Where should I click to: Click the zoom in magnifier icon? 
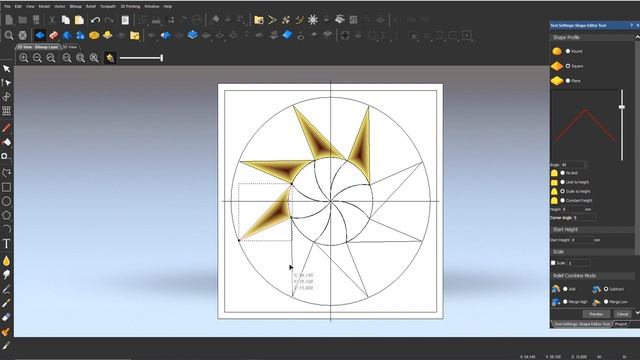(24, 58)
